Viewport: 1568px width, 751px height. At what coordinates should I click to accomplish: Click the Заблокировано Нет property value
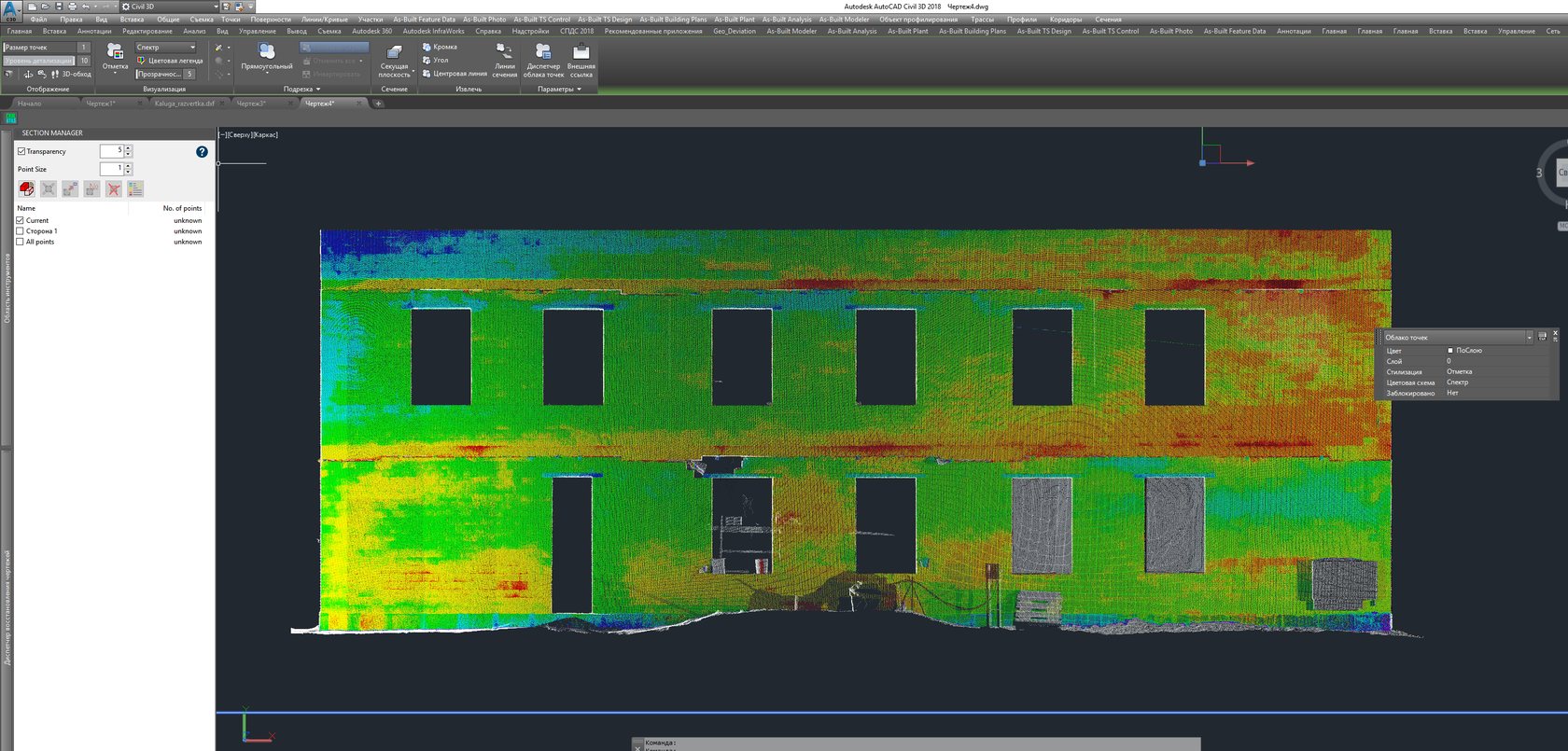point(1452,393)
